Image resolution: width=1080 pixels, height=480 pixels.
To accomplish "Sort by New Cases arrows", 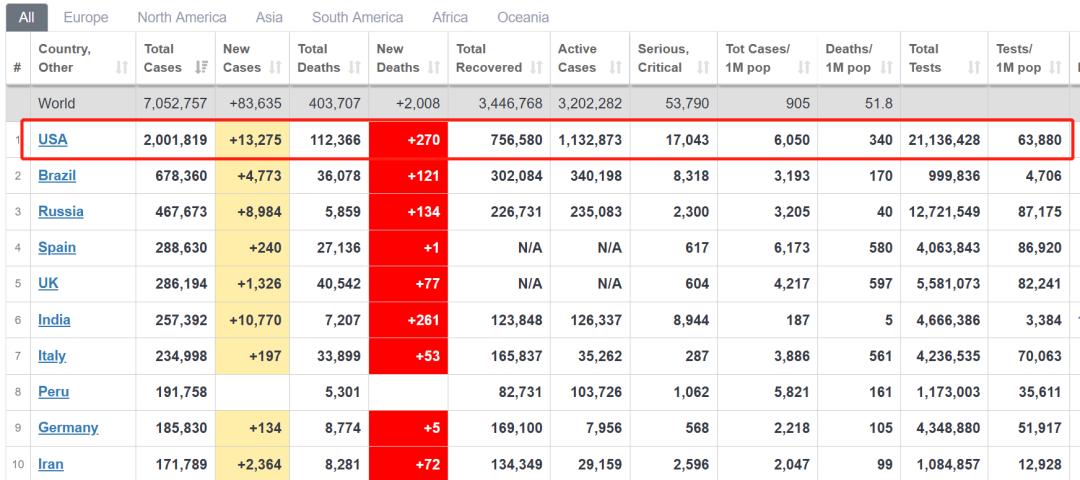I will click(276, 67).
